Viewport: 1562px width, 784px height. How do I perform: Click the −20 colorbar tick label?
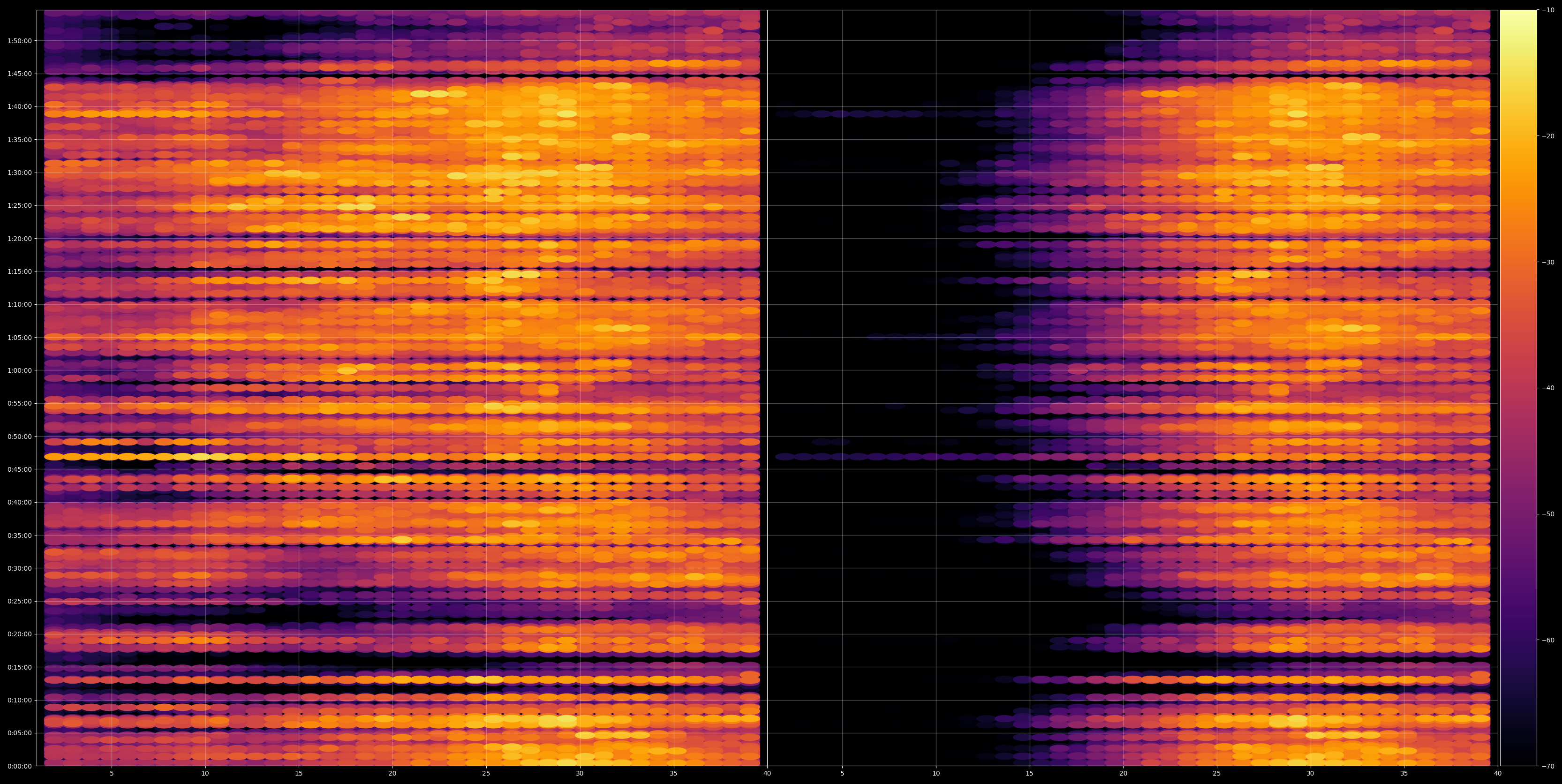[x=1547, y=136]
